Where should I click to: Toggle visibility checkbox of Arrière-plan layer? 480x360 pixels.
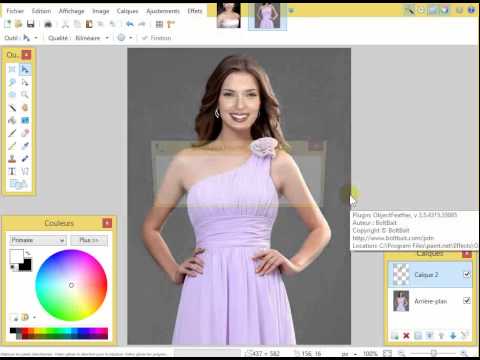click(x=467, y=301)
